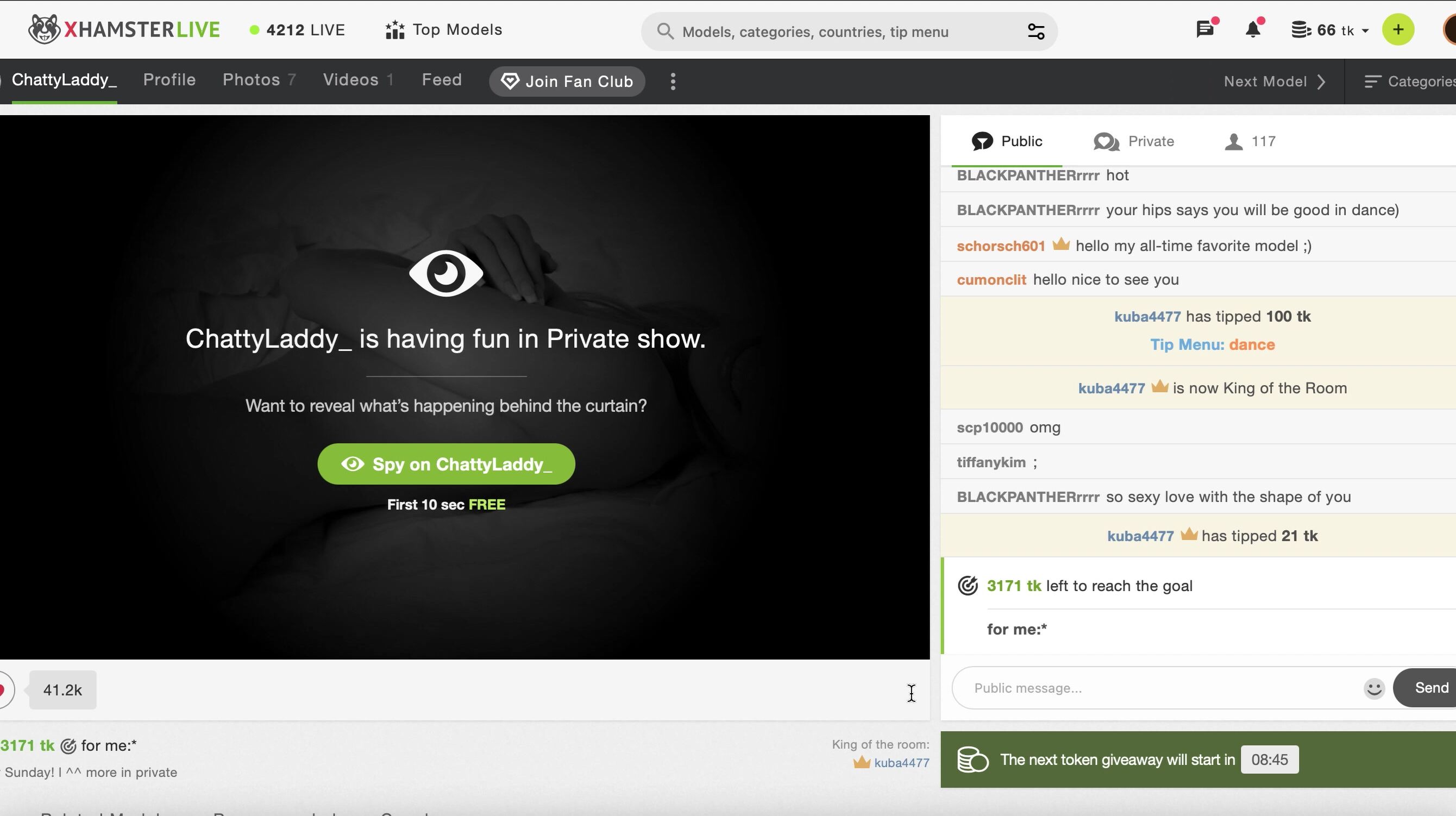1456x816 pixels.
Task: Expand the 66 tk token balance dropdown
Action: (1329, 30)
